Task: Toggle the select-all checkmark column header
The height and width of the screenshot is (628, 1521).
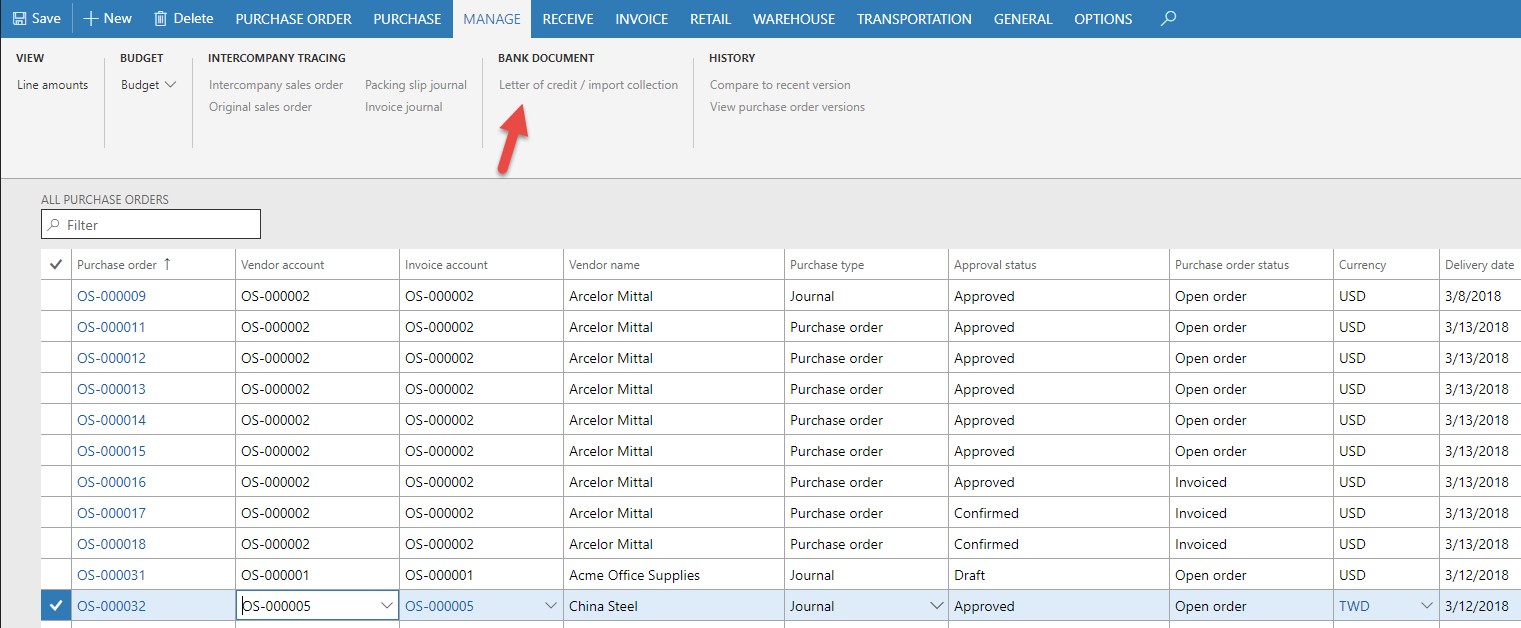Action: pyautogui.click(x=55, y=265)
